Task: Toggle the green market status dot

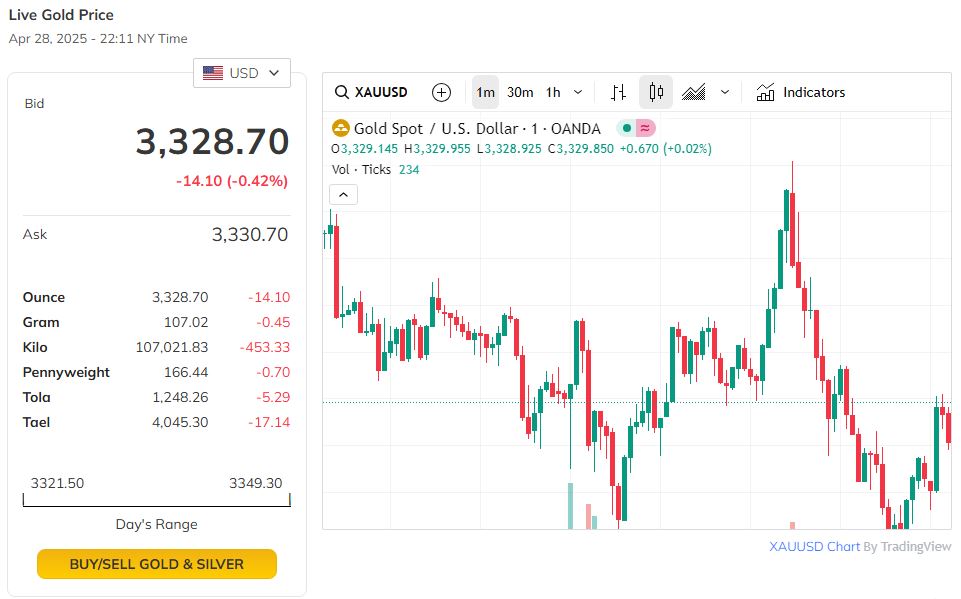Action: click(626, 128)
